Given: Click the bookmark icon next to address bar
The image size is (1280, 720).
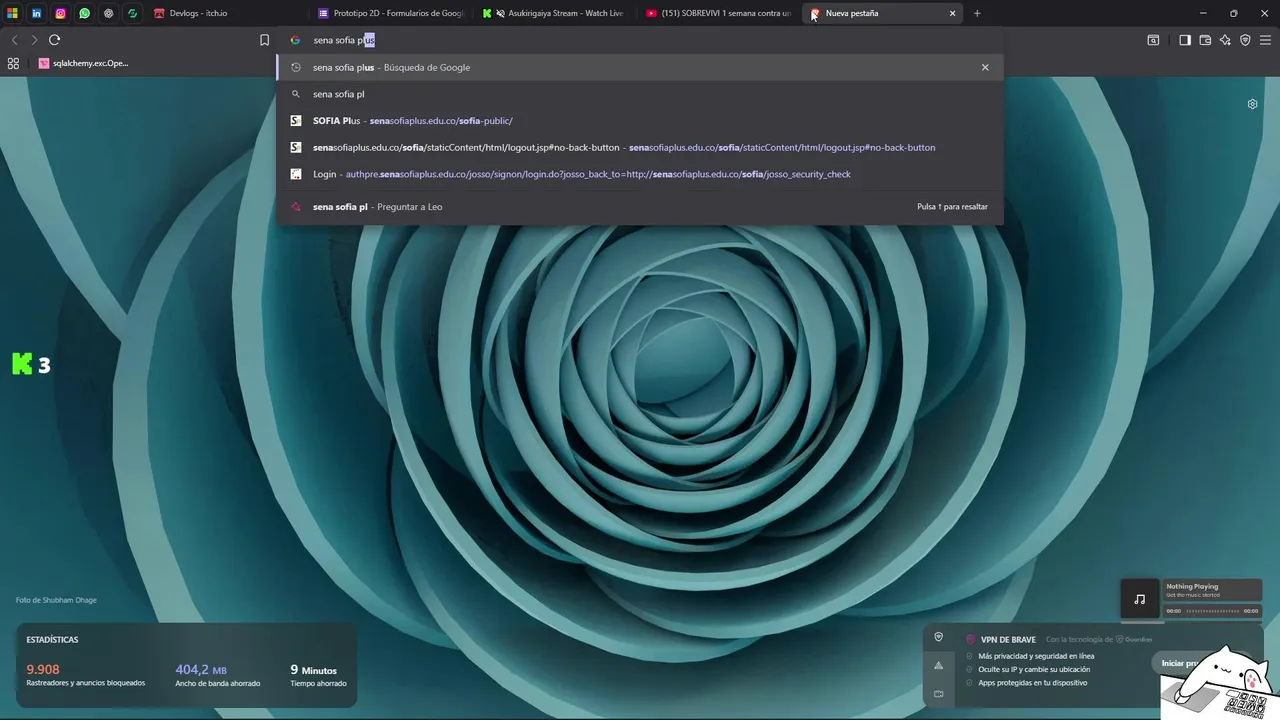Looking at the screenshot, I should pyautogui.click(x=264, y=40).
